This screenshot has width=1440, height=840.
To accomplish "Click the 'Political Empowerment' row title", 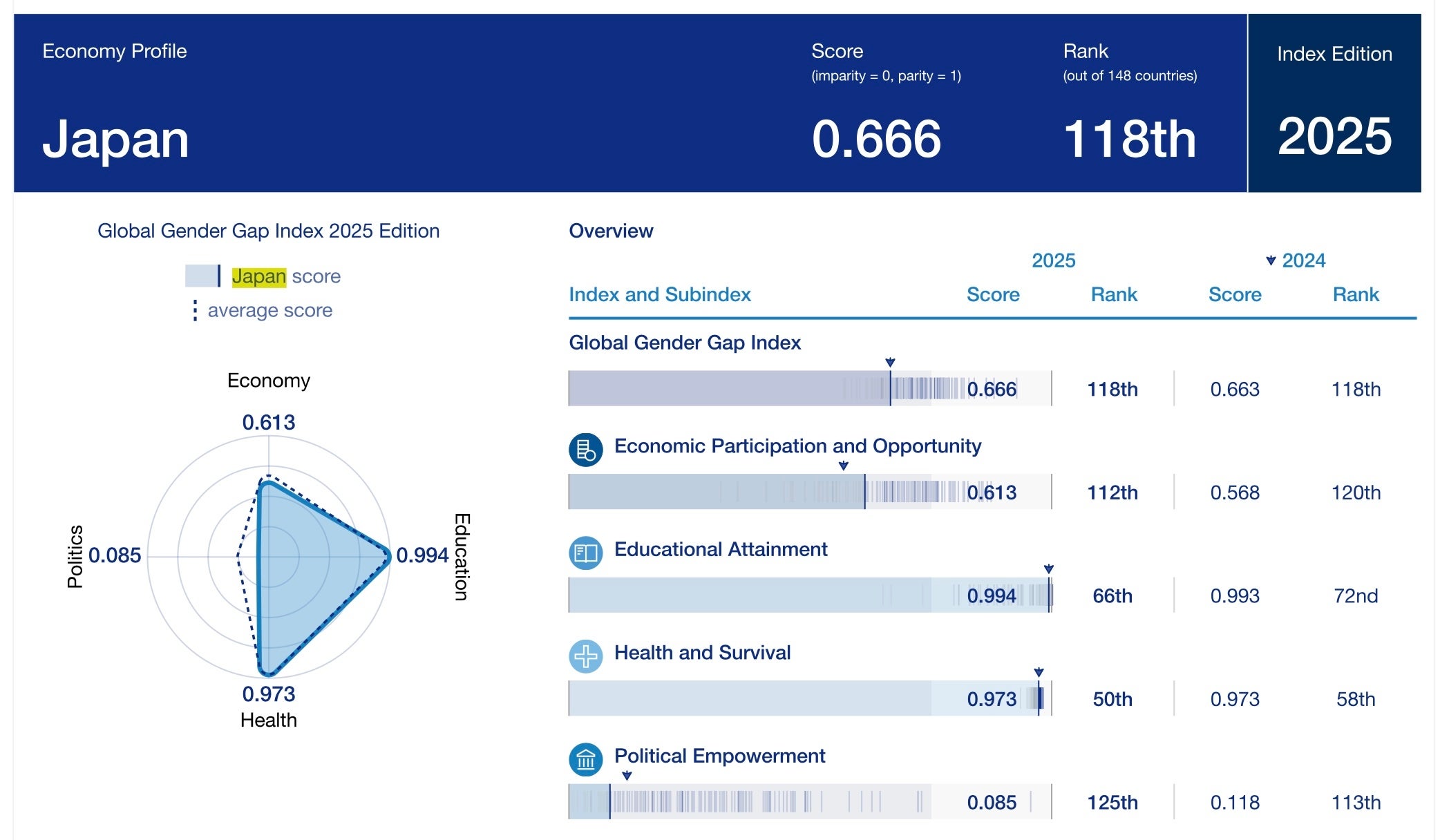I will click(719, 756).
